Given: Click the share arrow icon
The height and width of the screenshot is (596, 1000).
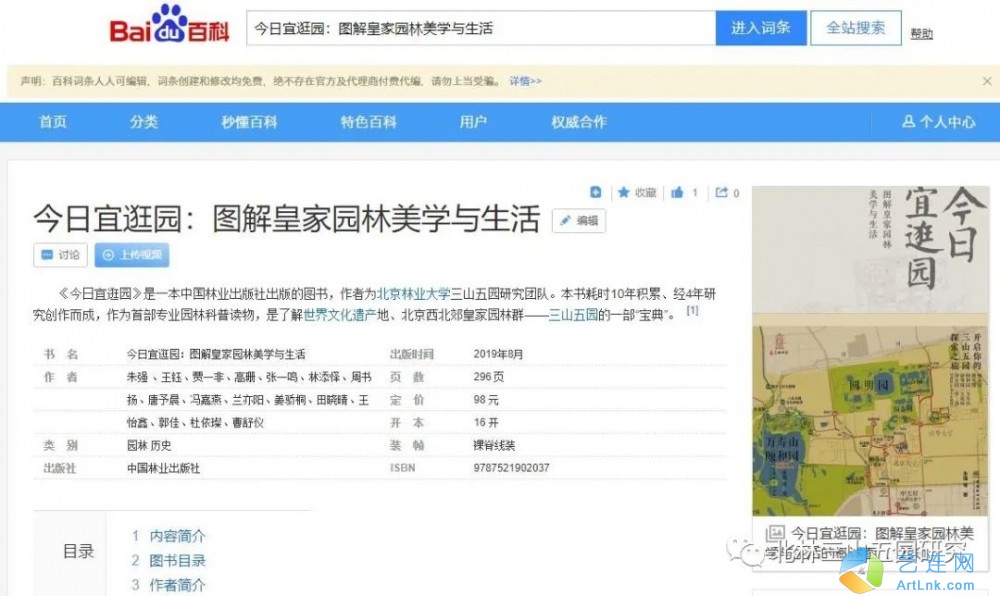Looking at the screenshot, I should pos(721,192).
